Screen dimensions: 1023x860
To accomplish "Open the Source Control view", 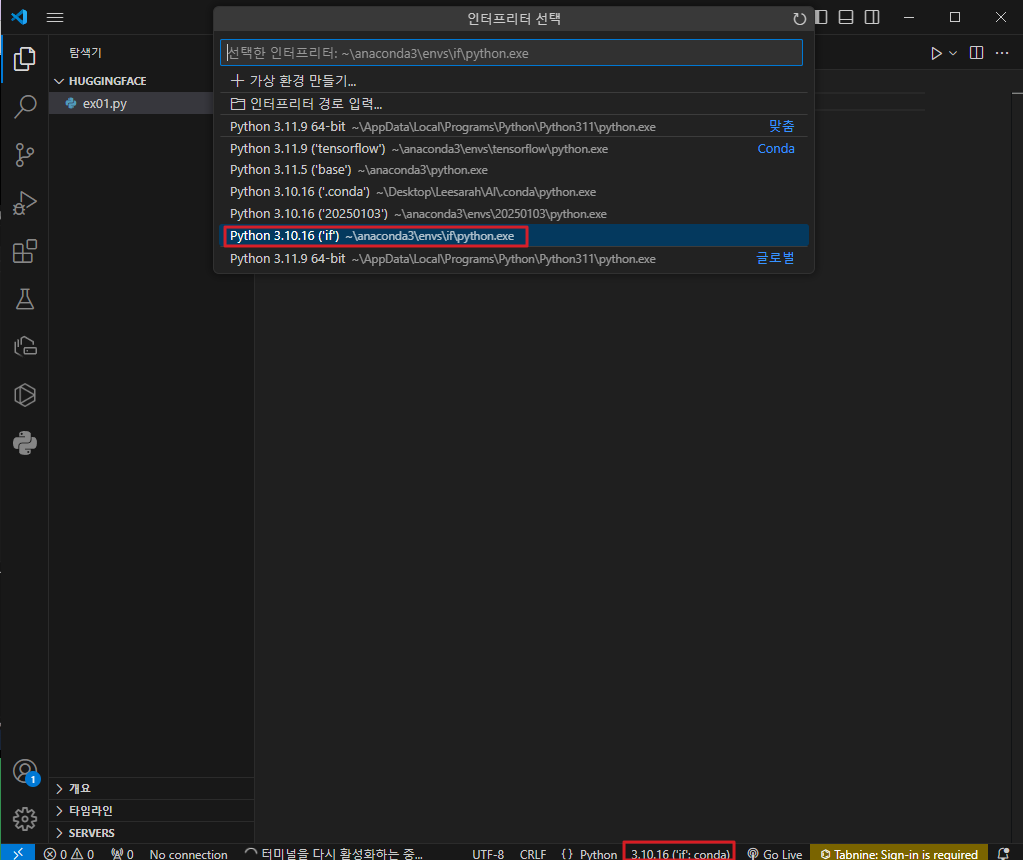I will pyautogui.click(x=25, y=155).
